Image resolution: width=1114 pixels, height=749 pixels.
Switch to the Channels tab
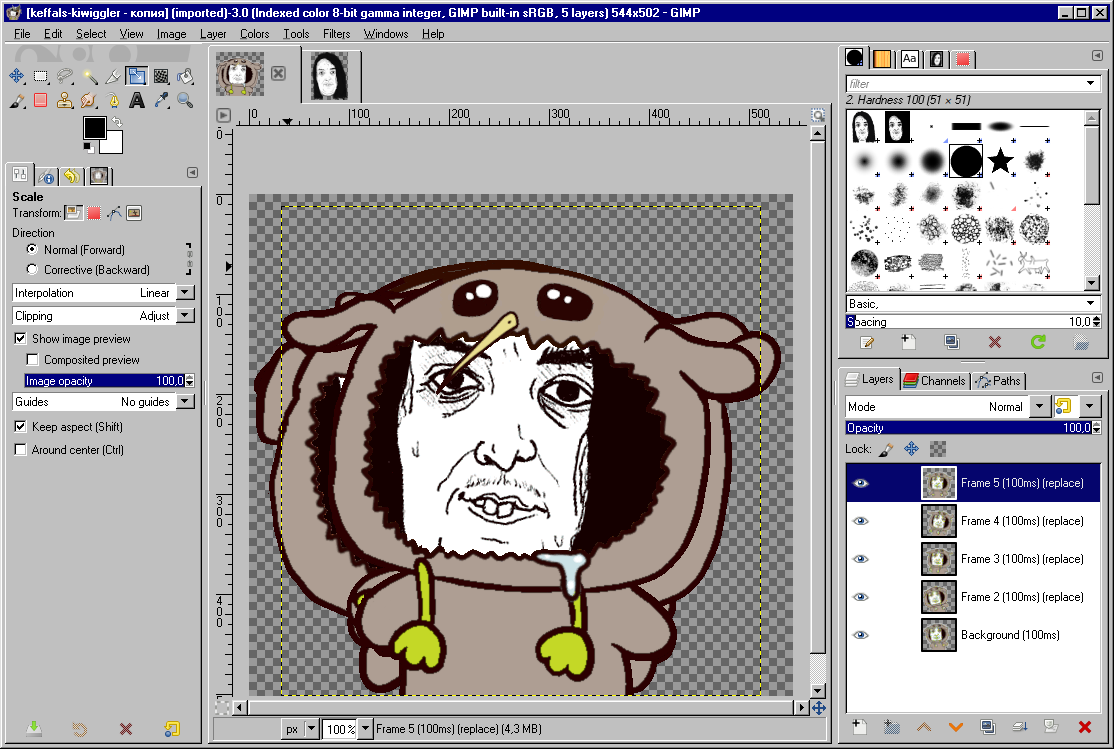tap(934, 381)
